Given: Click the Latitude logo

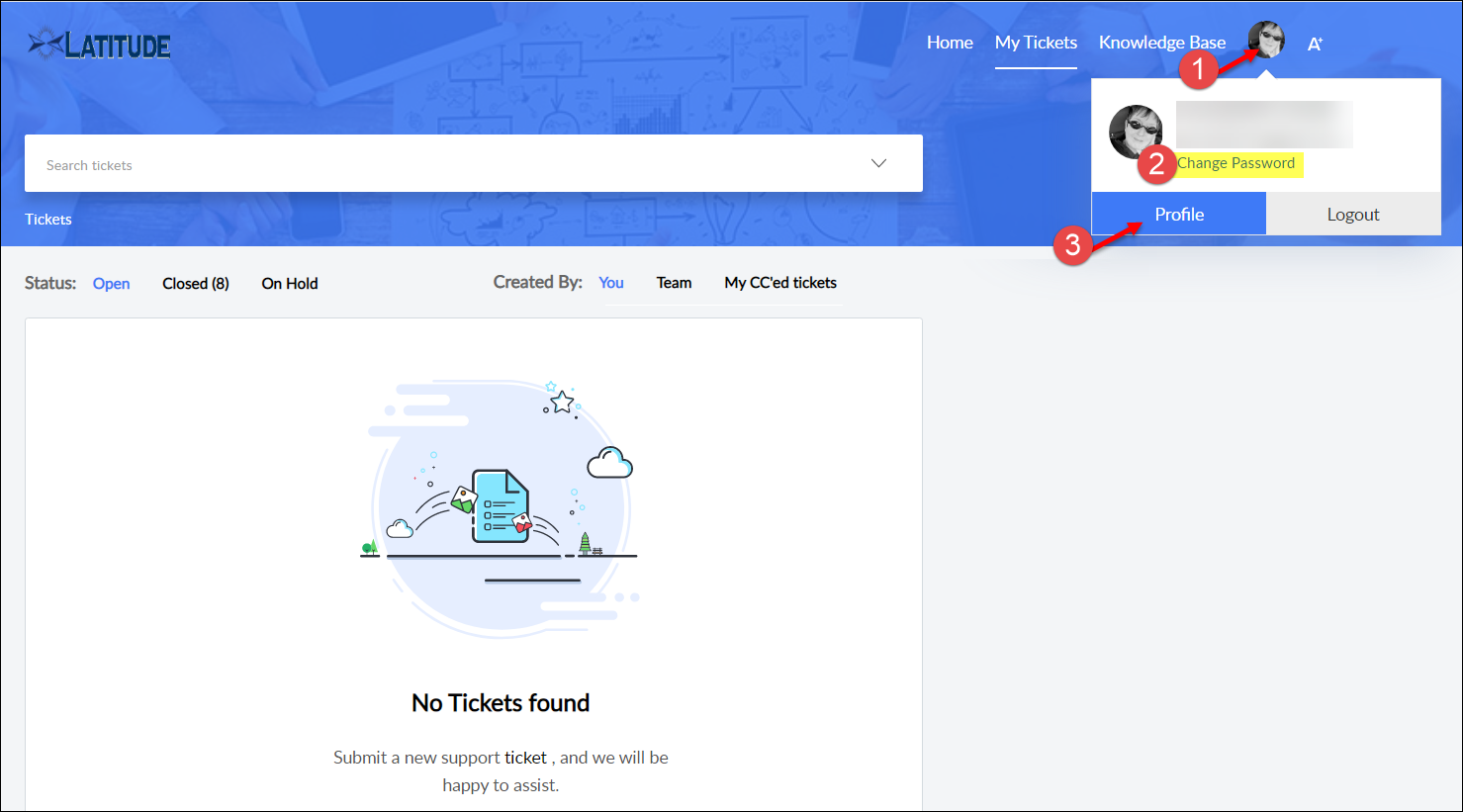Looking at the screenshot, I should tap(100, 45).
